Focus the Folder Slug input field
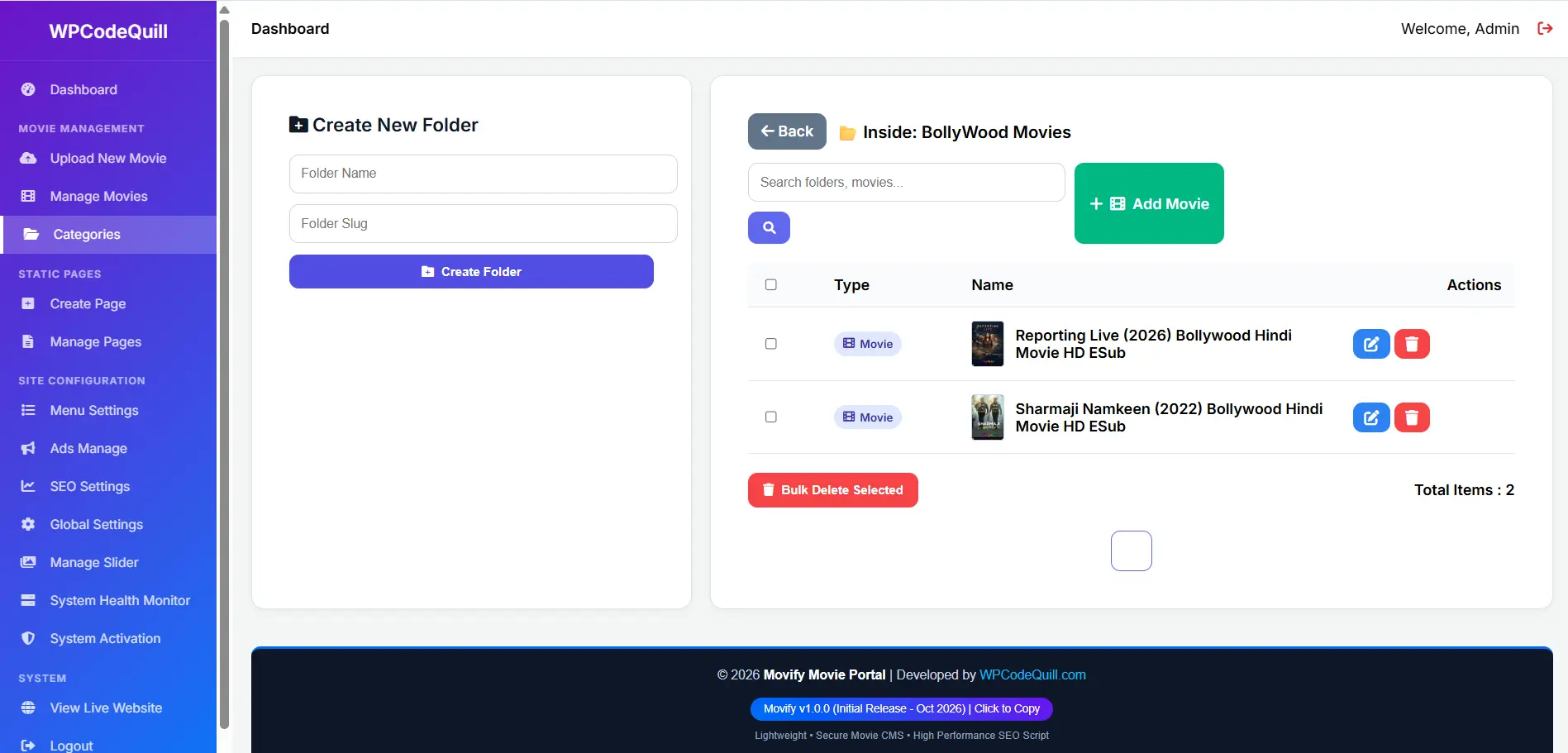This screenshot has height=753, width=1568. click(484, 224)
